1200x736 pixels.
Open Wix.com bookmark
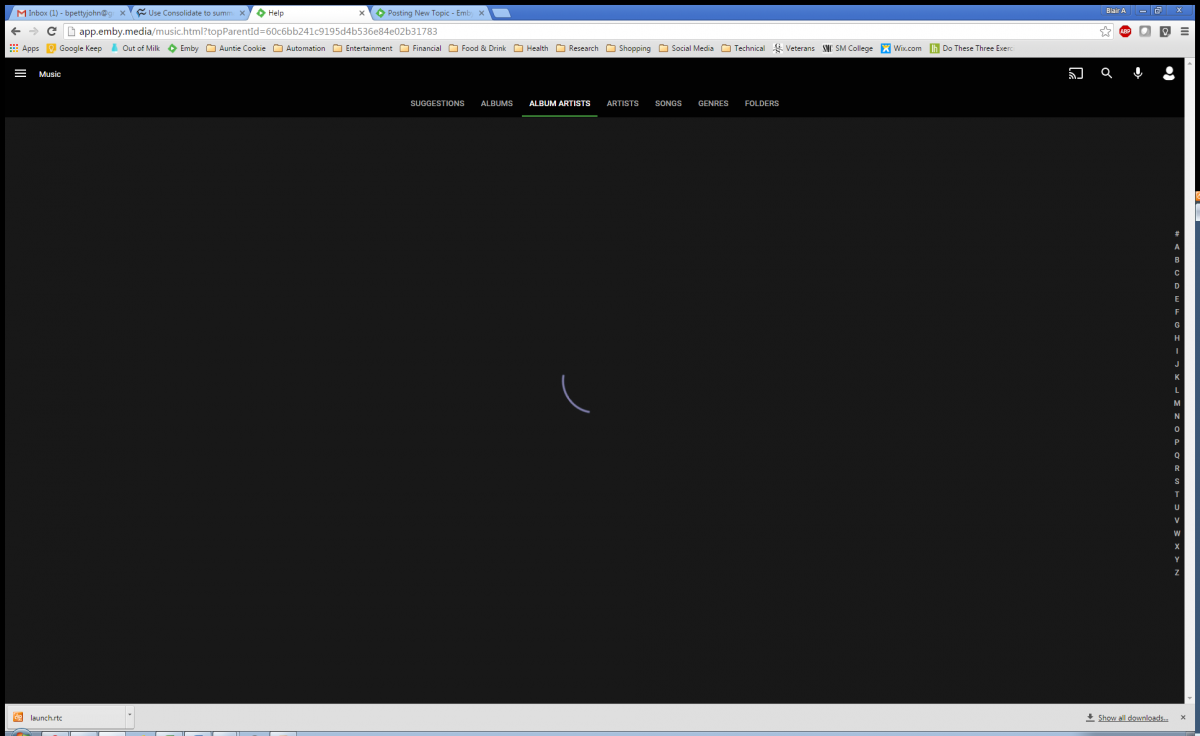[901, 48]
